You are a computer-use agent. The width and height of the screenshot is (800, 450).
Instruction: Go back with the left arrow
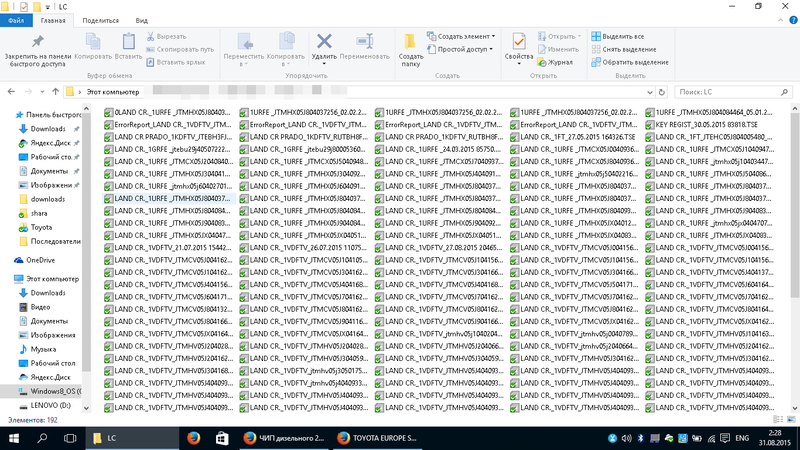(11, 92)
